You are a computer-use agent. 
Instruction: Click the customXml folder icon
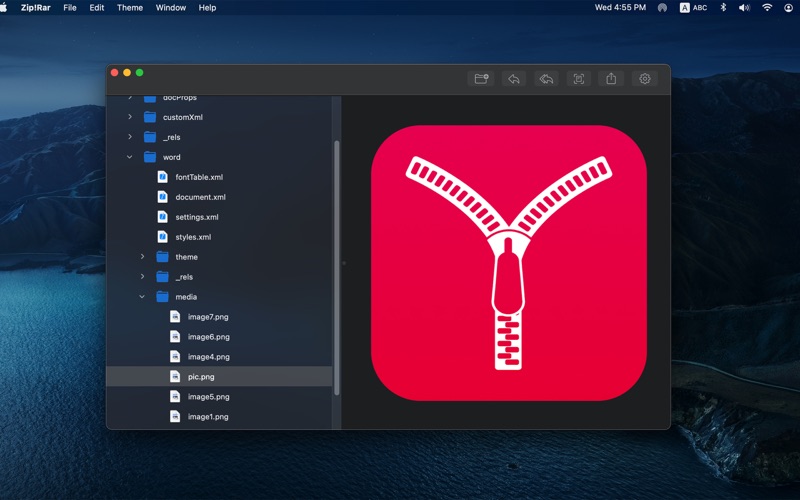(150, 117)
